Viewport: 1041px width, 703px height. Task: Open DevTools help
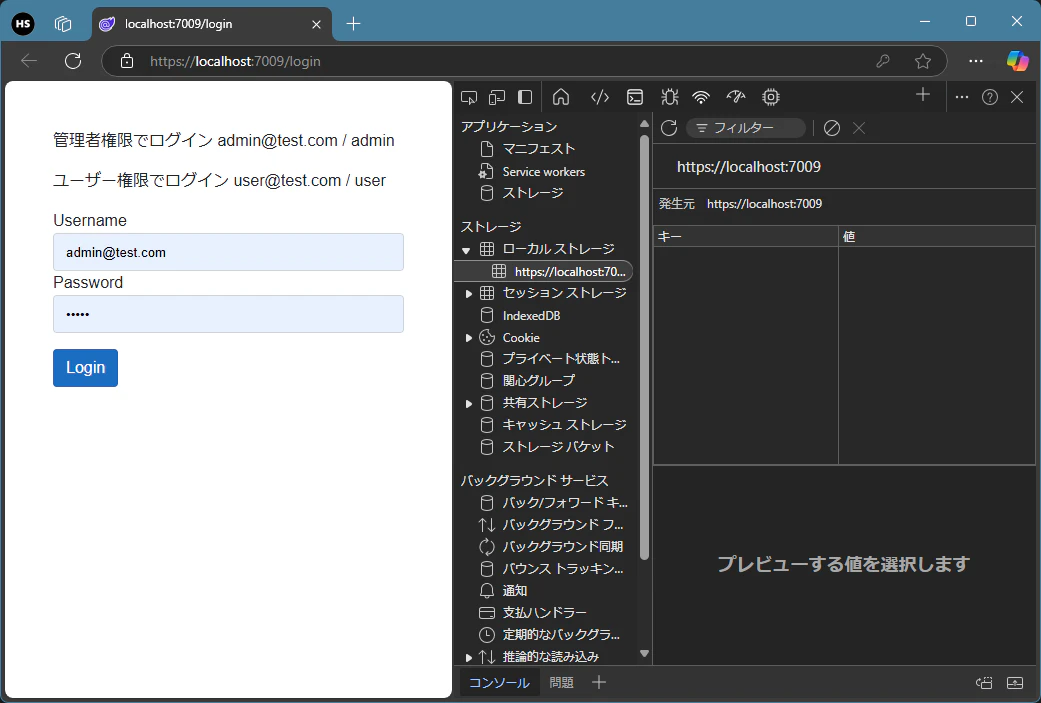pos(990,98)
